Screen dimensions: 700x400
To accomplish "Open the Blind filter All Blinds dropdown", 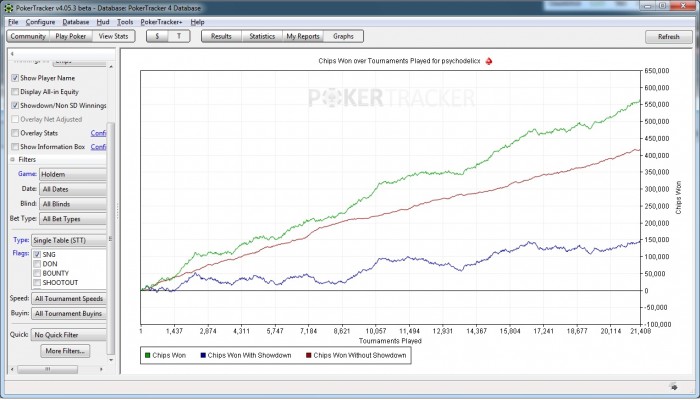I will pyautogui.click(x=73, y=204).
